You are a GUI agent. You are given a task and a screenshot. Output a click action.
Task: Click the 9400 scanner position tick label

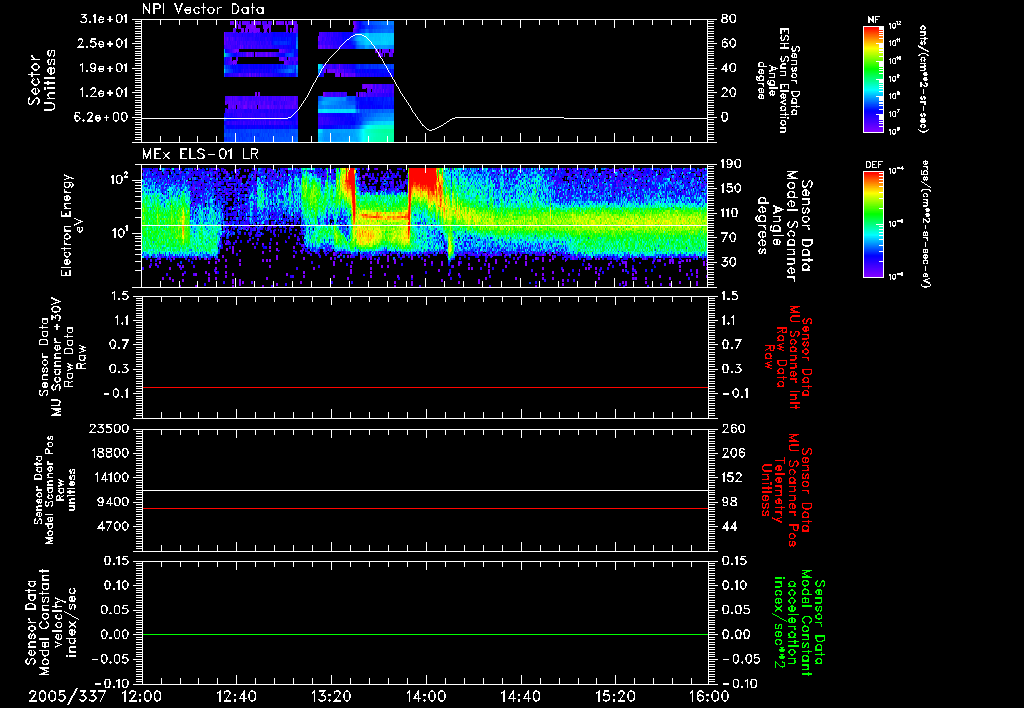point(114,502)
